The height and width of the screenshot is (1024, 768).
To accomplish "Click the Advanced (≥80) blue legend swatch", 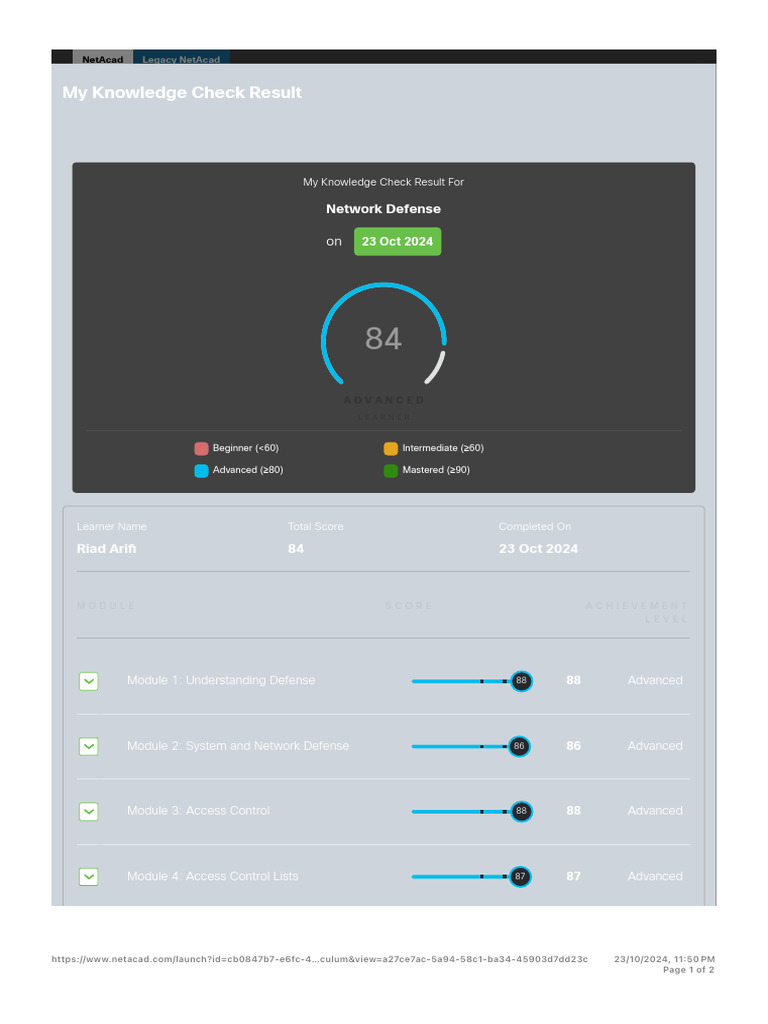I will [201, 471].
